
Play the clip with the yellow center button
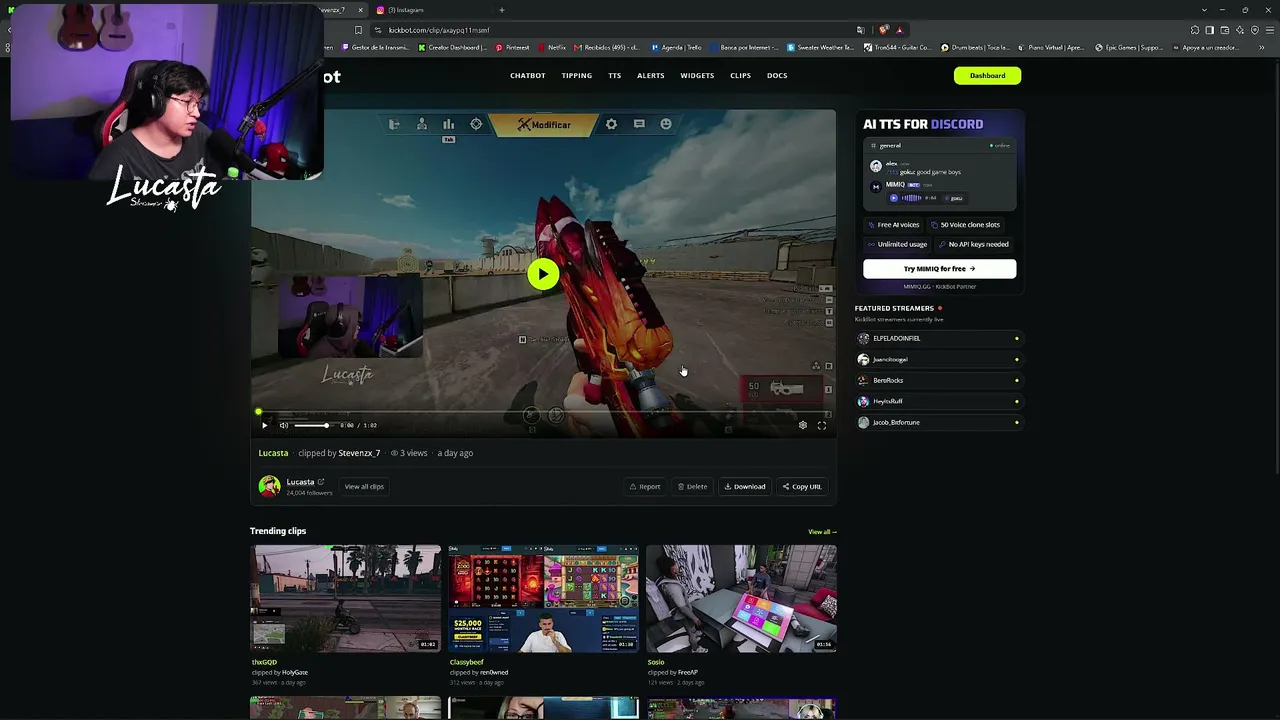pyautogui.click(x=543, y=274)
